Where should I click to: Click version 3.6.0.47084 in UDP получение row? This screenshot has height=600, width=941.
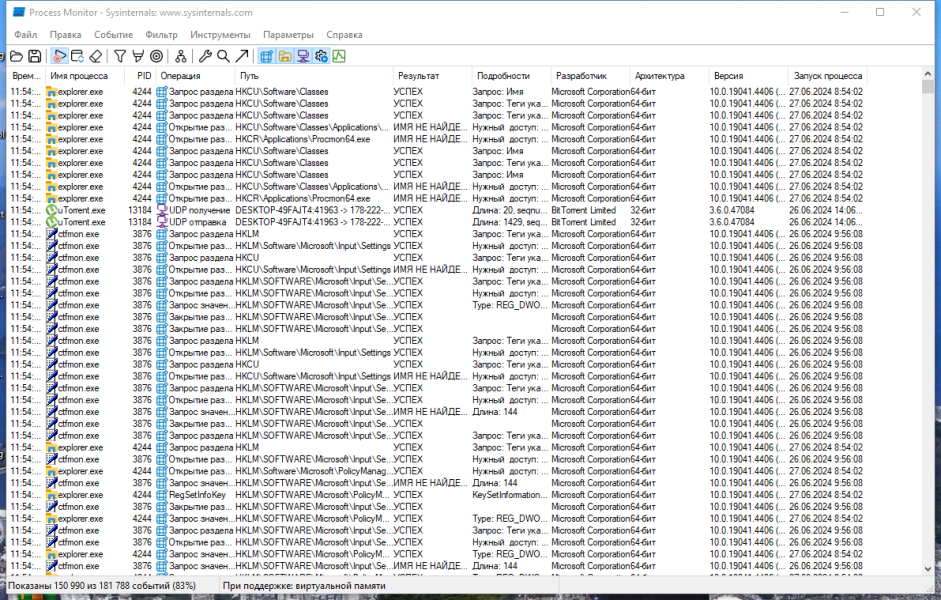[x=732, y=211]
